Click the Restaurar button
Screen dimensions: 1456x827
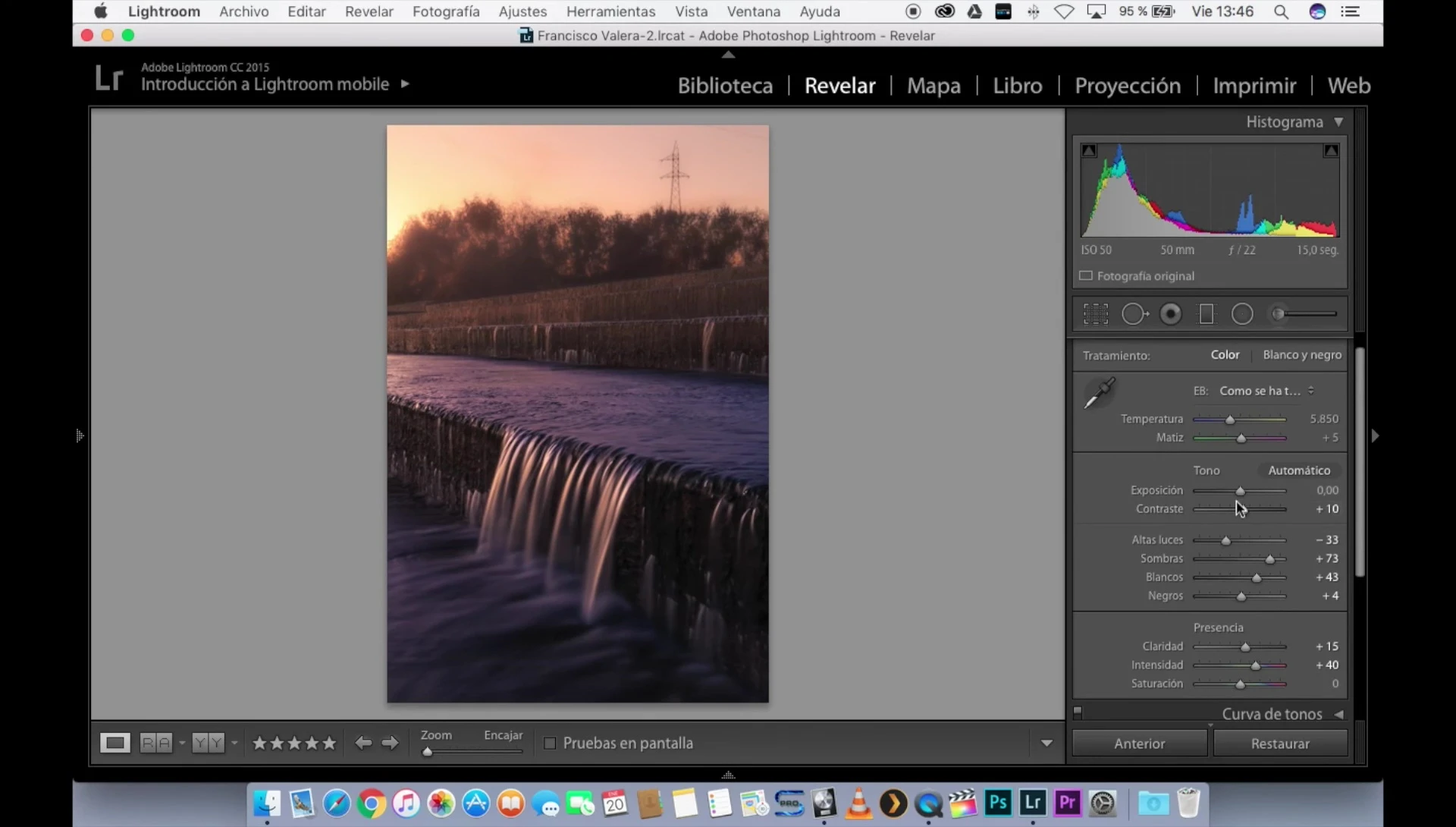[1280, 744]
